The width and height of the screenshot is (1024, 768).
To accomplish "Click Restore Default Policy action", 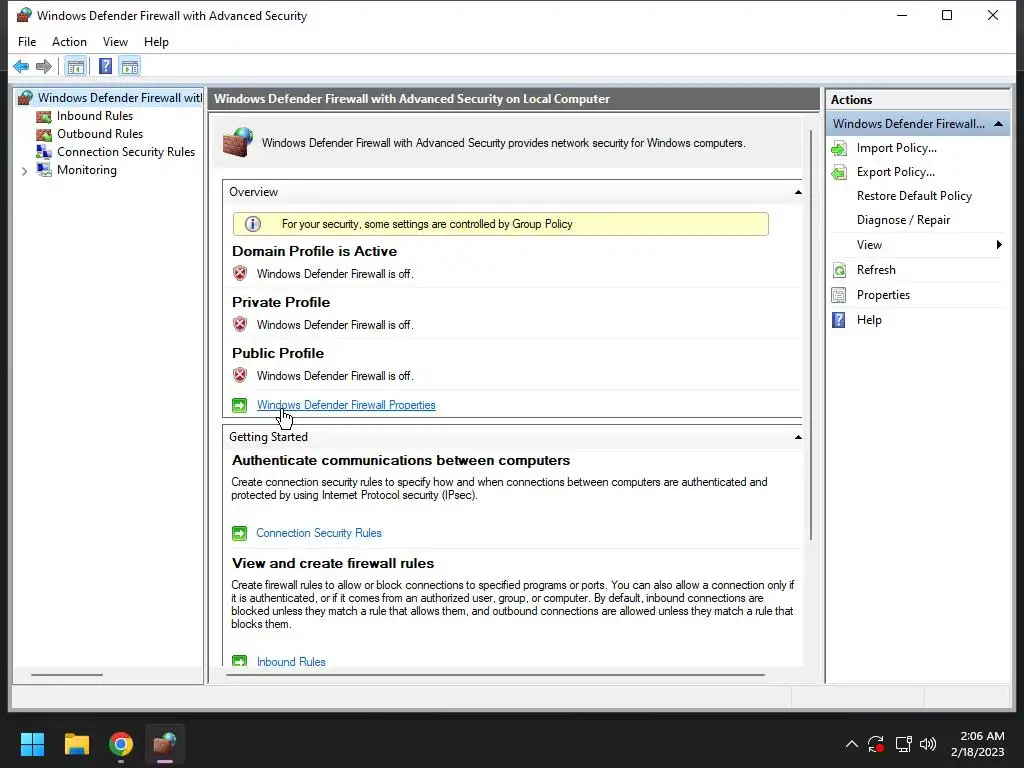I will pyautogui.click(x=914, y=196).
